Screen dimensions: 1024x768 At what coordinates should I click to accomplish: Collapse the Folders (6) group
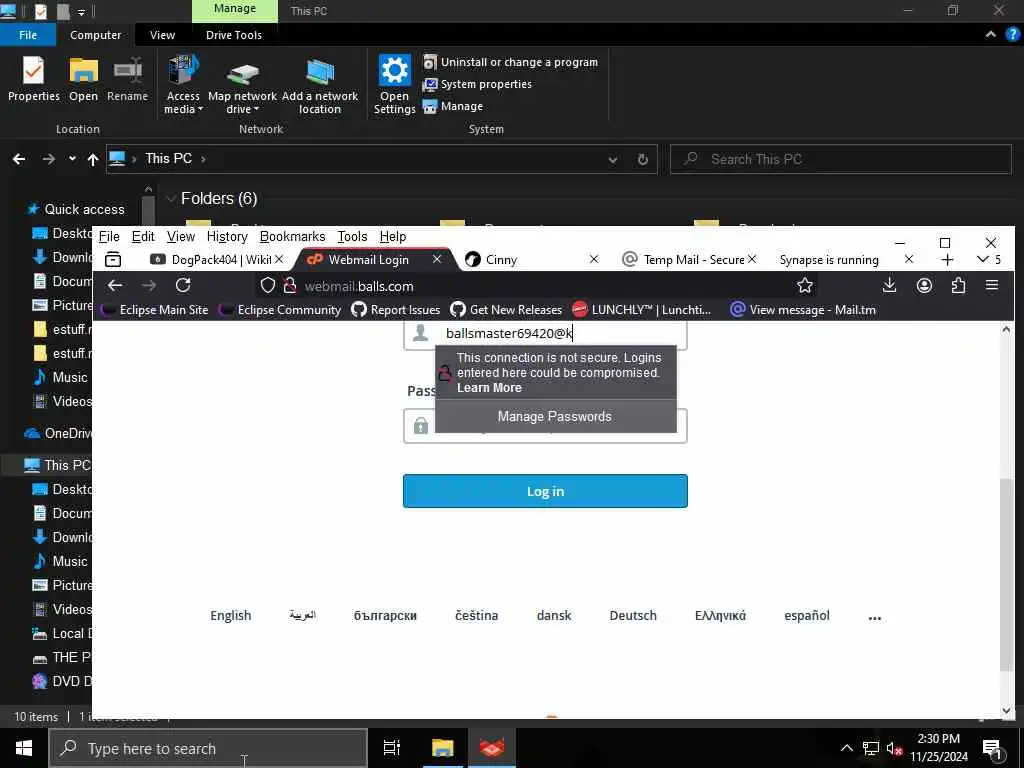171,199
